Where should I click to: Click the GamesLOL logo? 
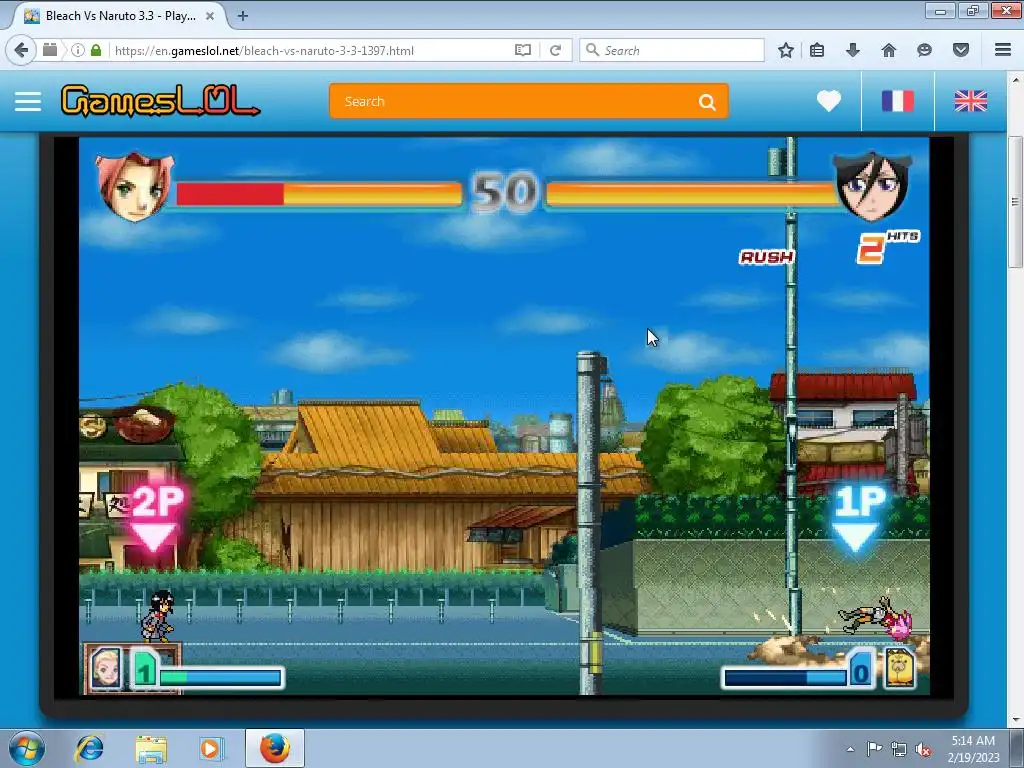[160, 101]
